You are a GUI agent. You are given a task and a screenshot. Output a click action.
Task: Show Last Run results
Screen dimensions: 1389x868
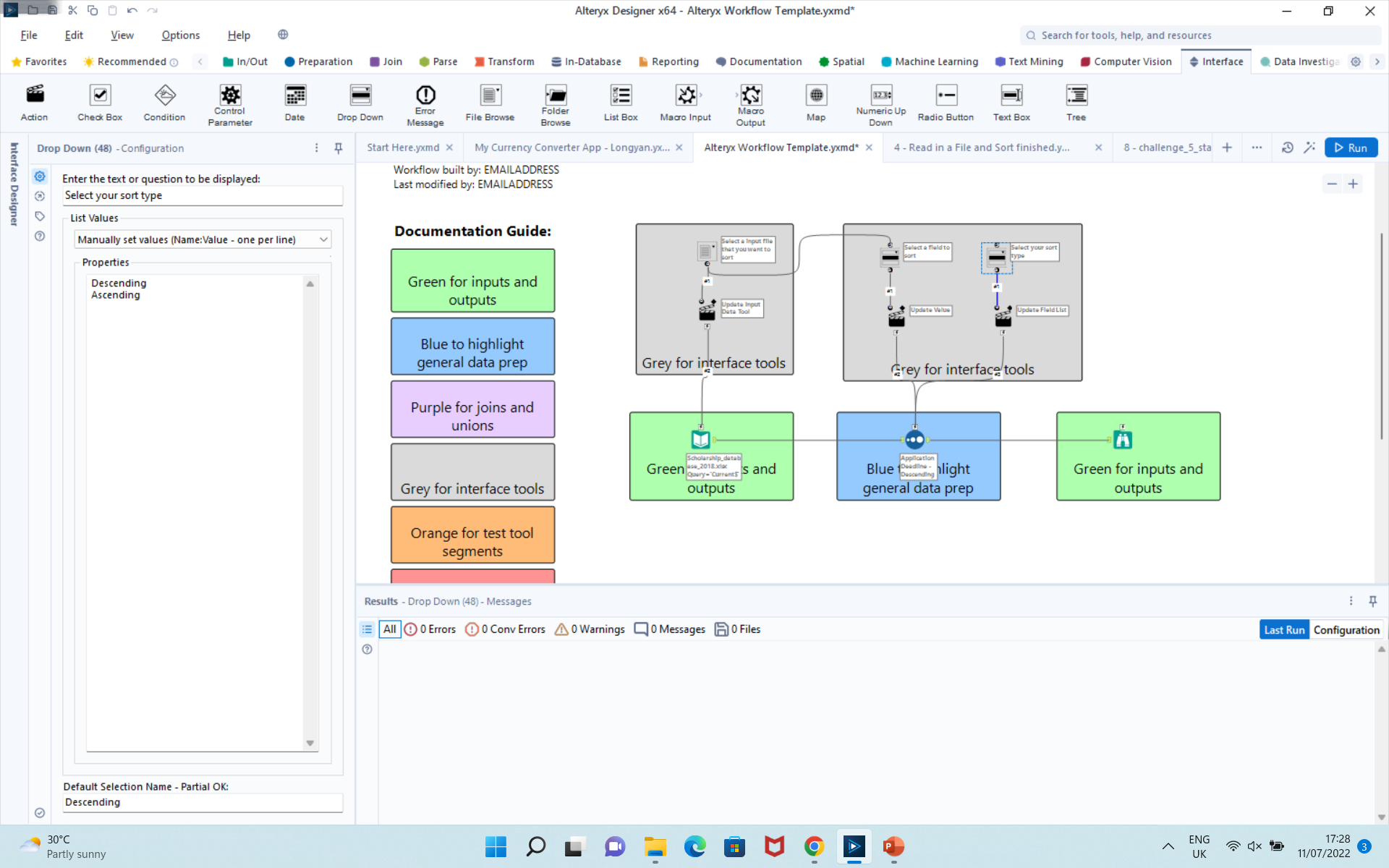(1284, 630)
